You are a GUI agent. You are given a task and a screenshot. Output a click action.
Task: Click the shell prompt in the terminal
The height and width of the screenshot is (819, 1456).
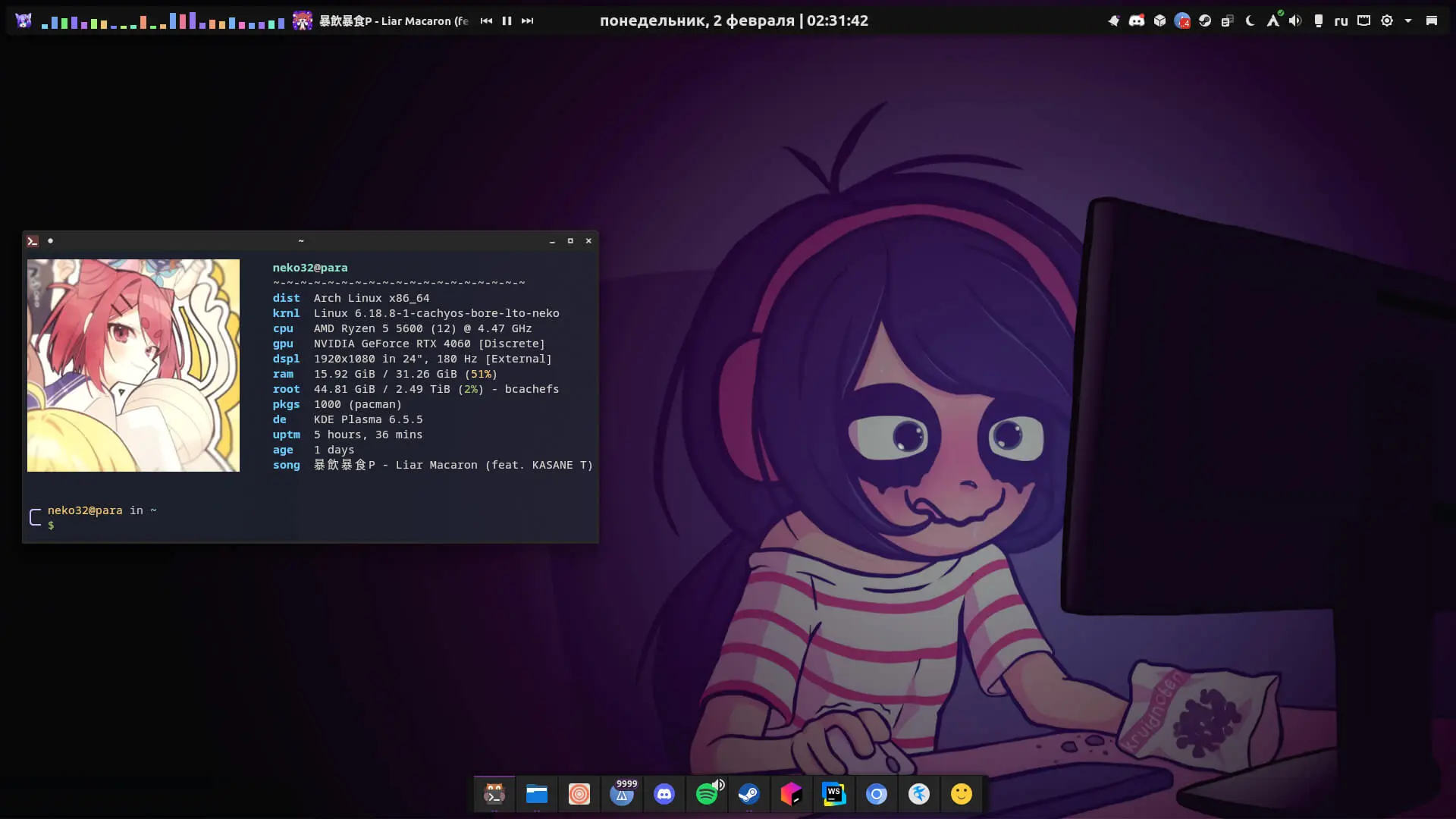[52, 525]
